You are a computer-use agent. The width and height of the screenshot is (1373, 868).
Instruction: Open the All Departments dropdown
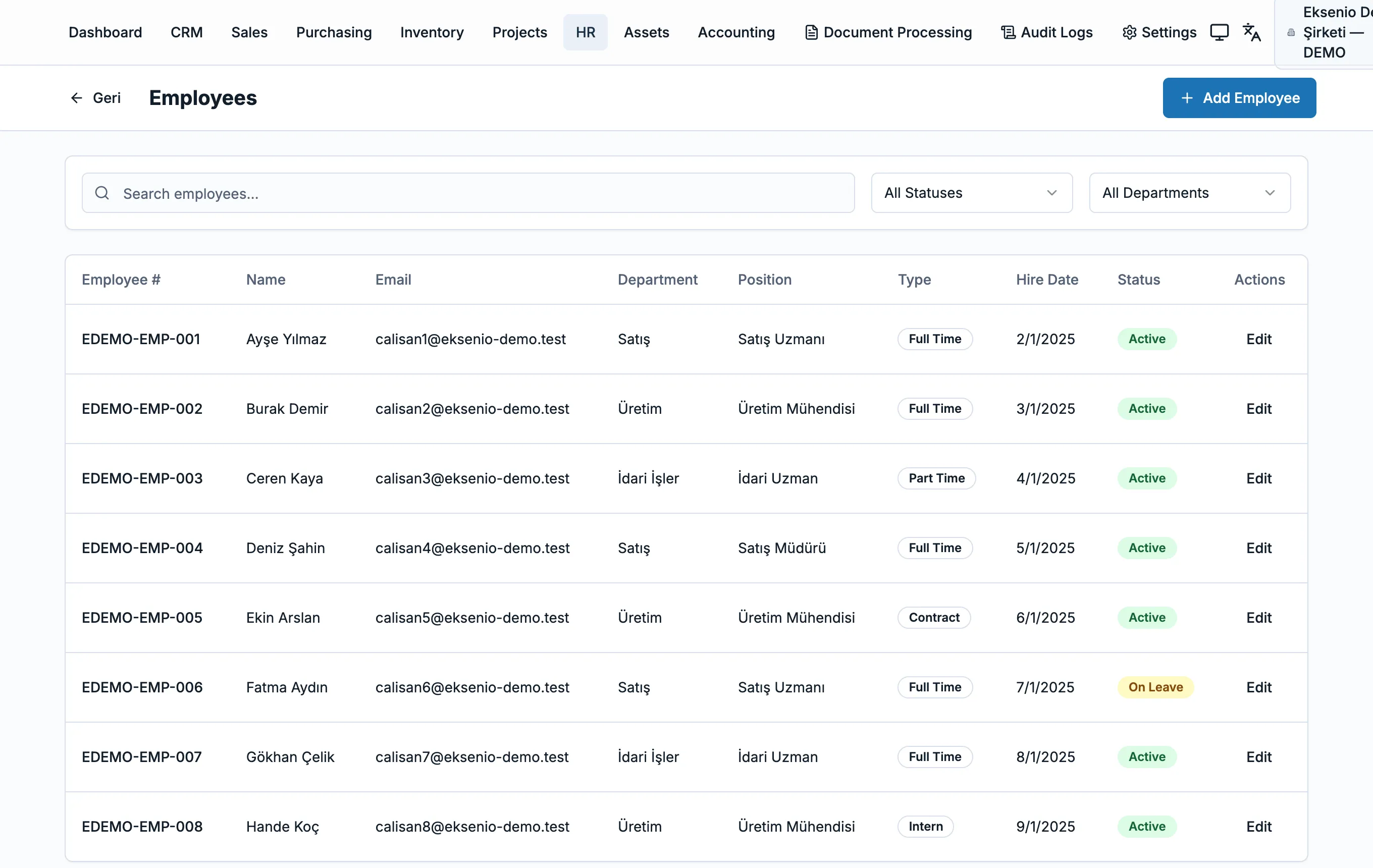[x=1189, y=193]
